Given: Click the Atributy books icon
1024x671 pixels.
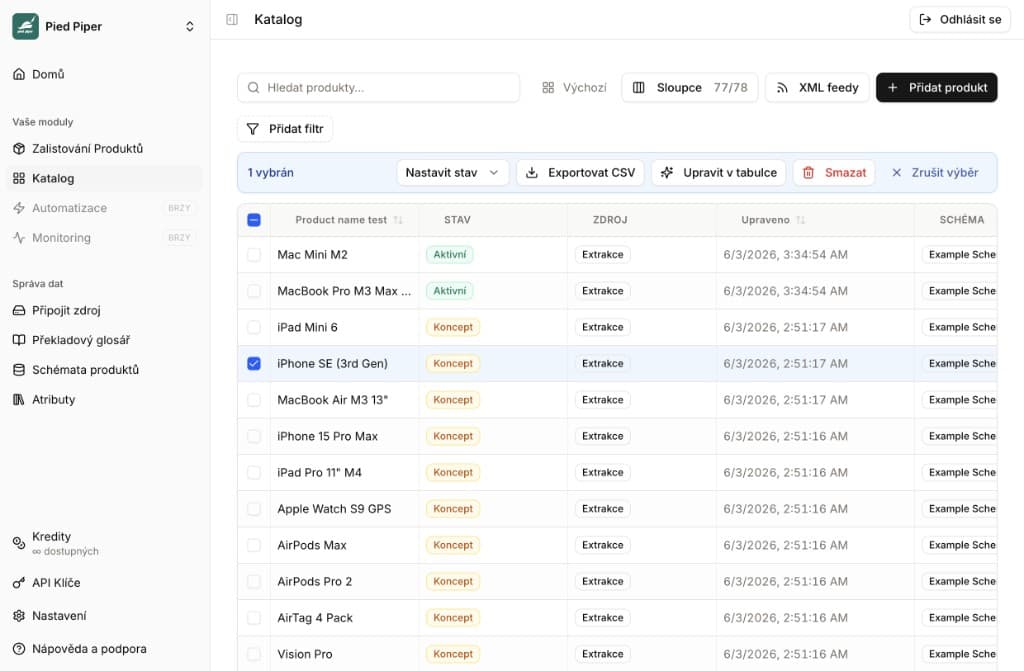Looking at the screenshot, I should pos(19,399).
